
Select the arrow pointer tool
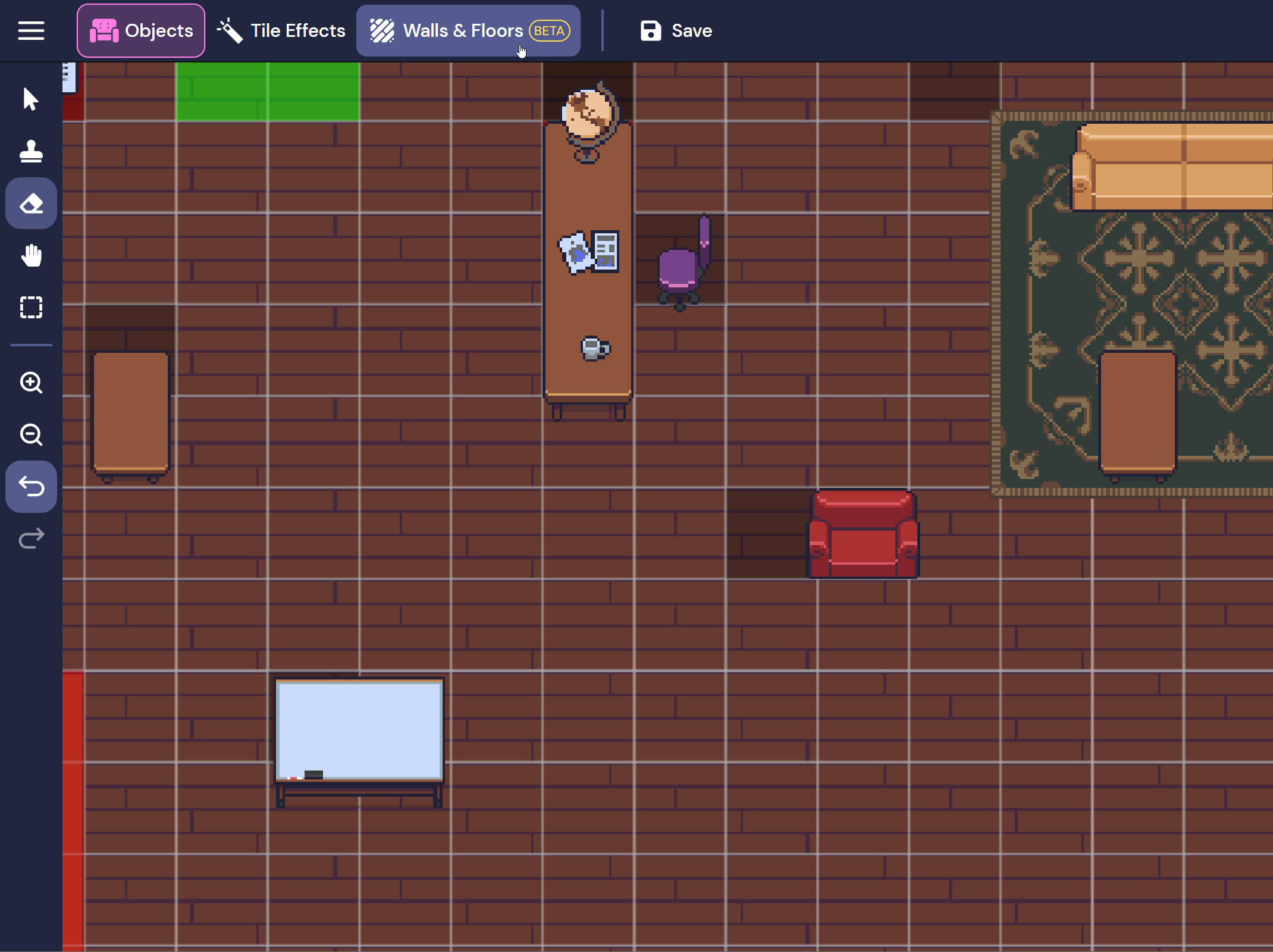pos(31,99)
